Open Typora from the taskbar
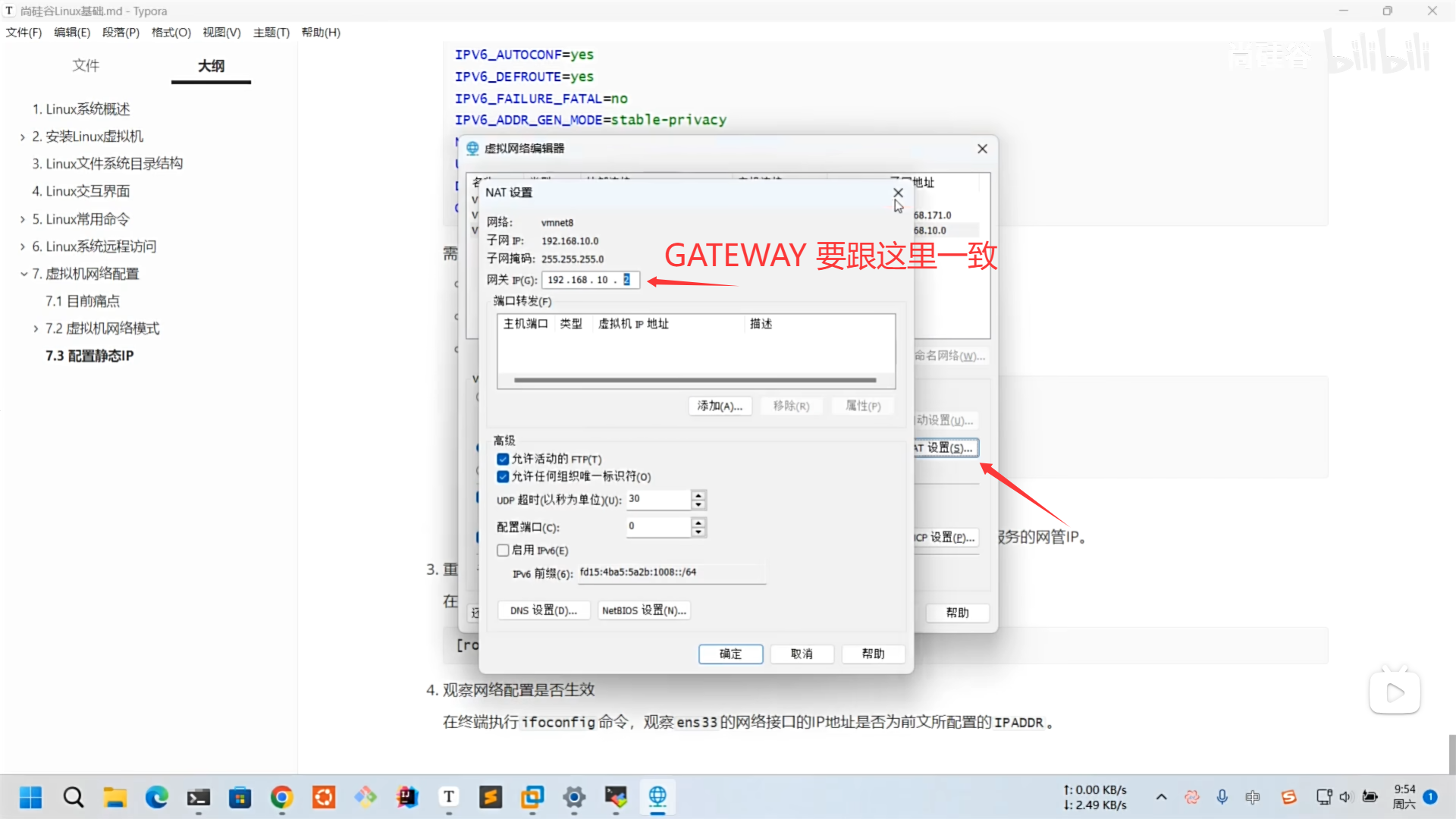The width and height of the screenshot is (1456, 819). [x=449, y=797]
